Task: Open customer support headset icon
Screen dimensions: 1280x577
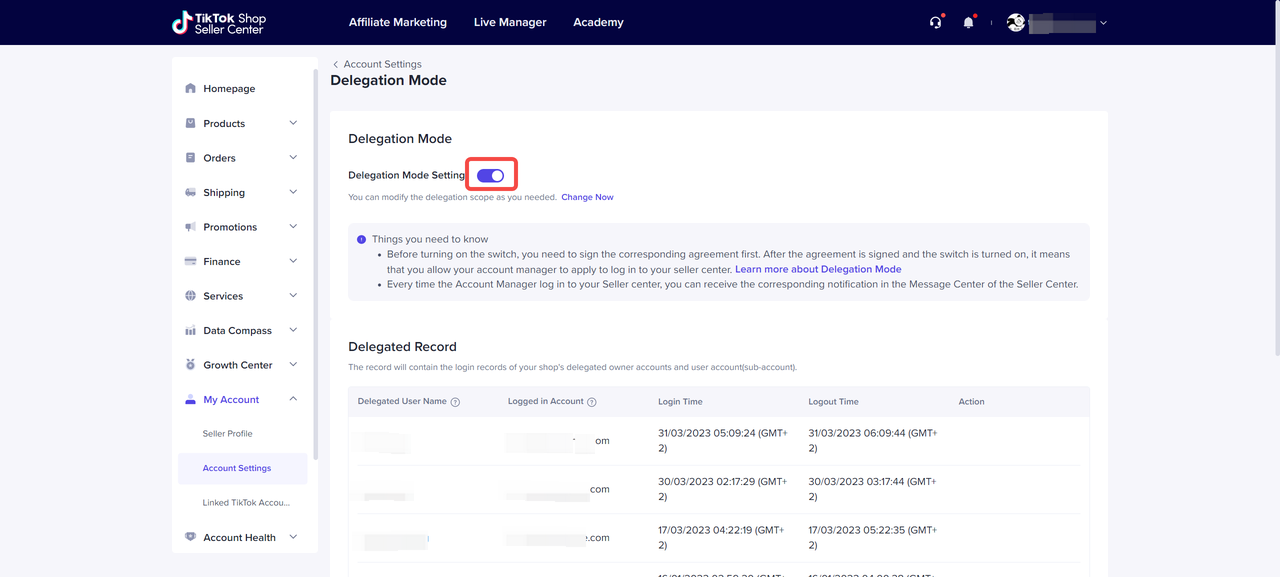Action: click(935, 23)
